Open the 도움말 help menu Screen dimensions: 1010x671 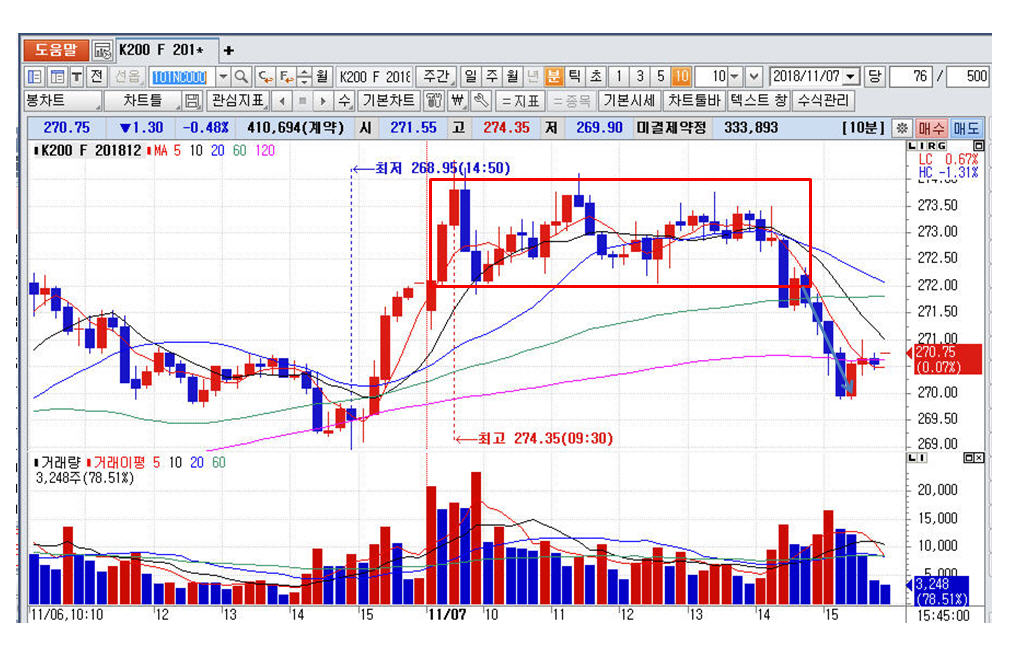coord(56,50)
